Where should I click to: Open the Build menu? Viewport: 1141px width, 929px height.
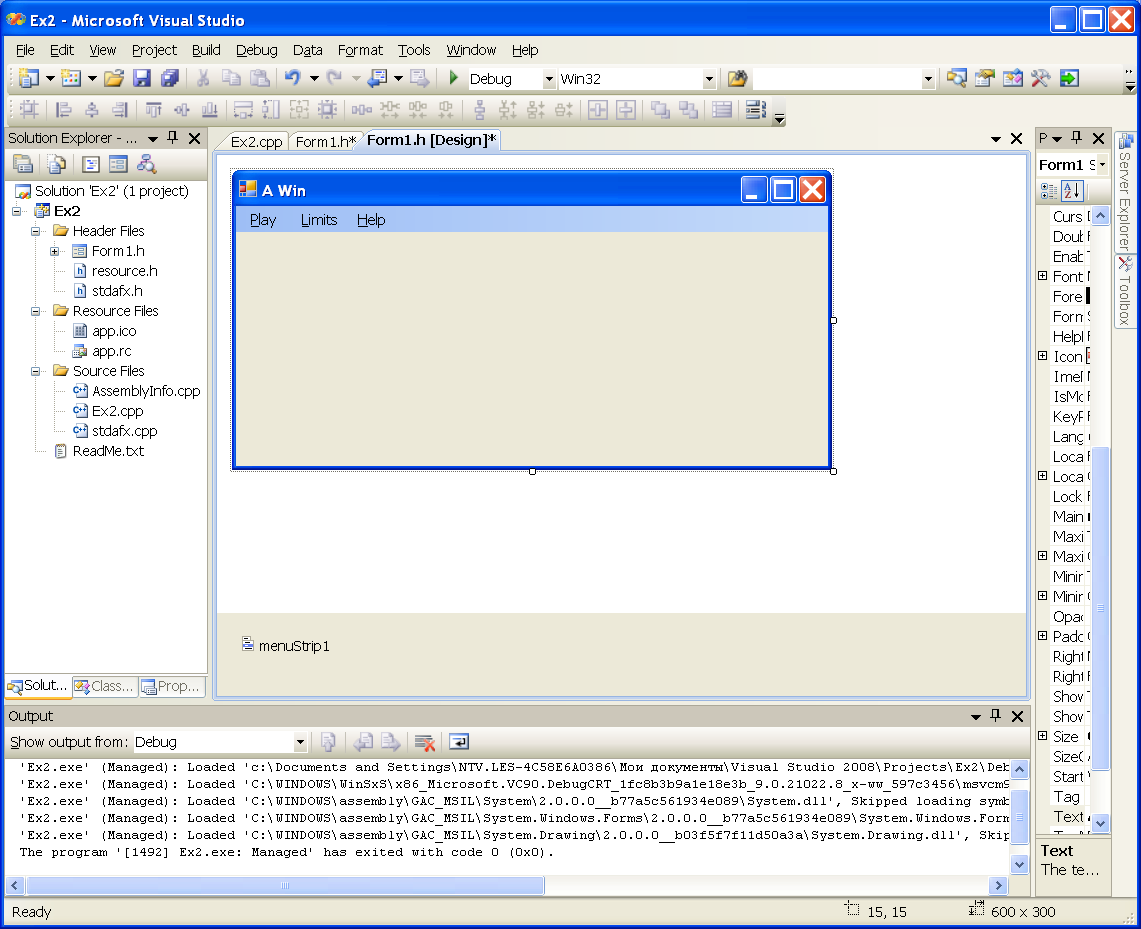pyautogui.click(x=206, y=50)
